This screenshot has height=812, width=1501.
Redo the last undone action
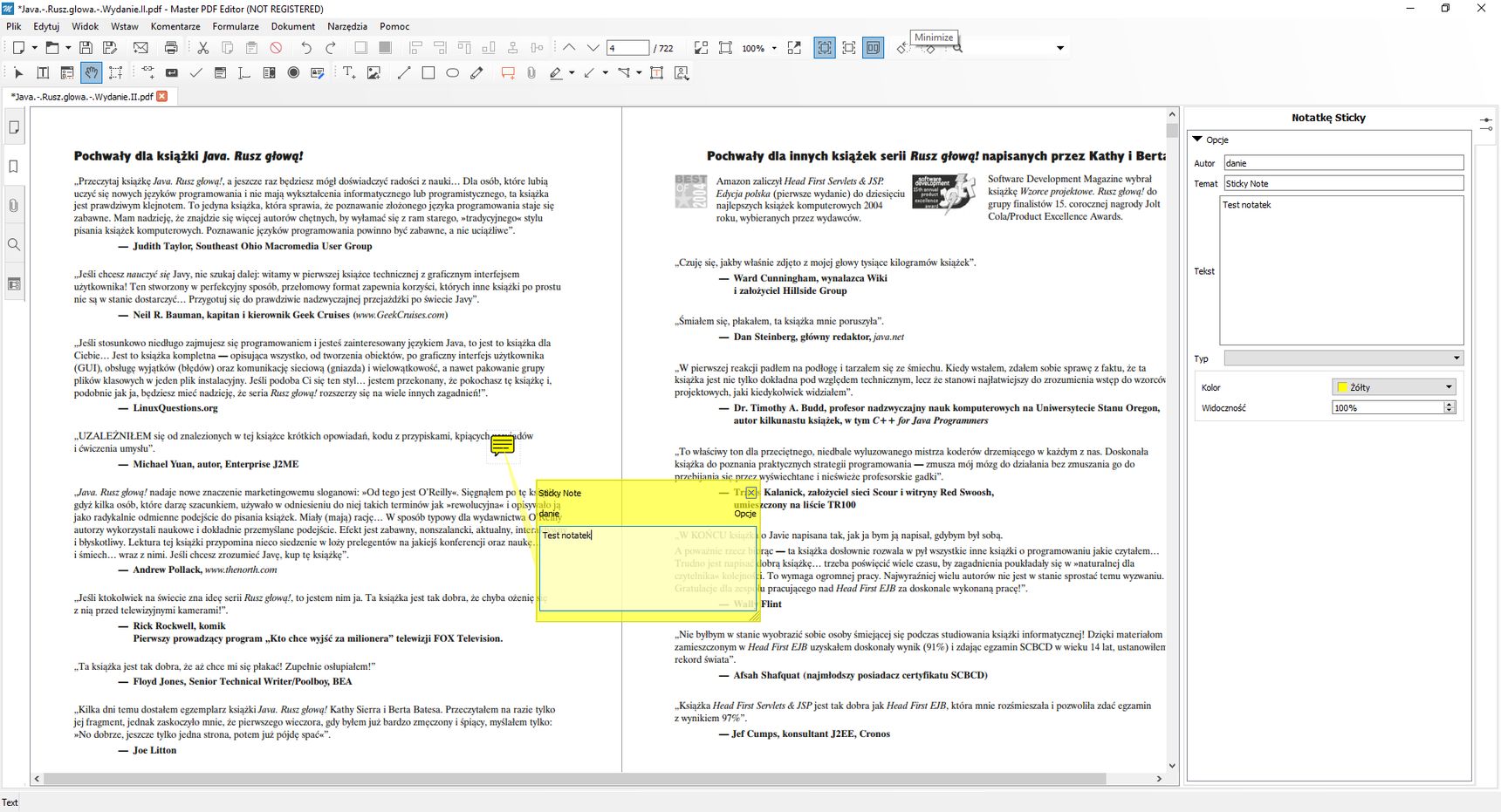point(330,48)
